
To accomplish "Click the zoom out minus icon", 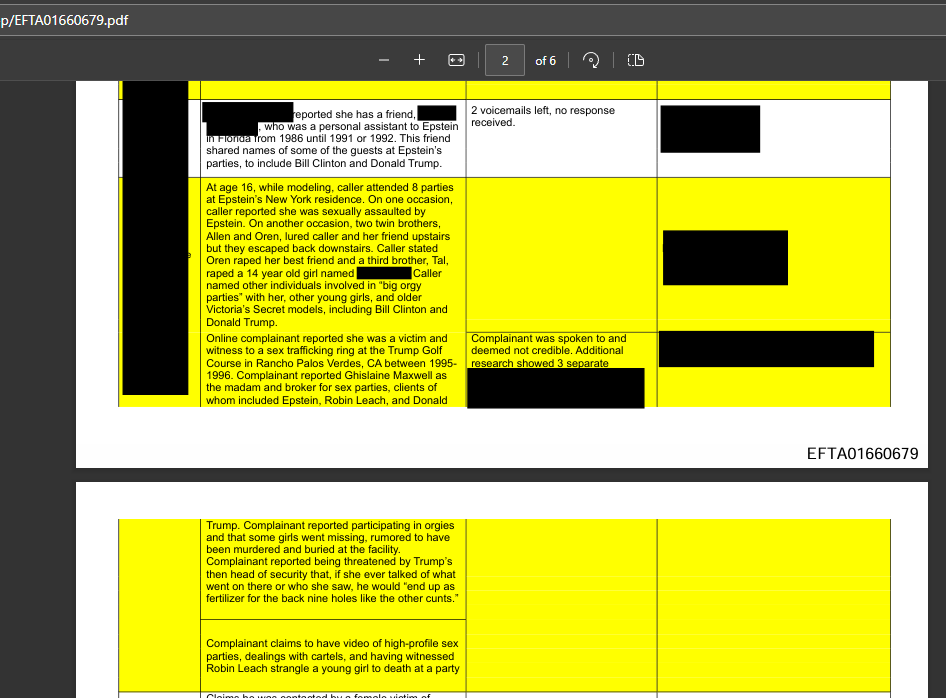I will tap(384, 60).
